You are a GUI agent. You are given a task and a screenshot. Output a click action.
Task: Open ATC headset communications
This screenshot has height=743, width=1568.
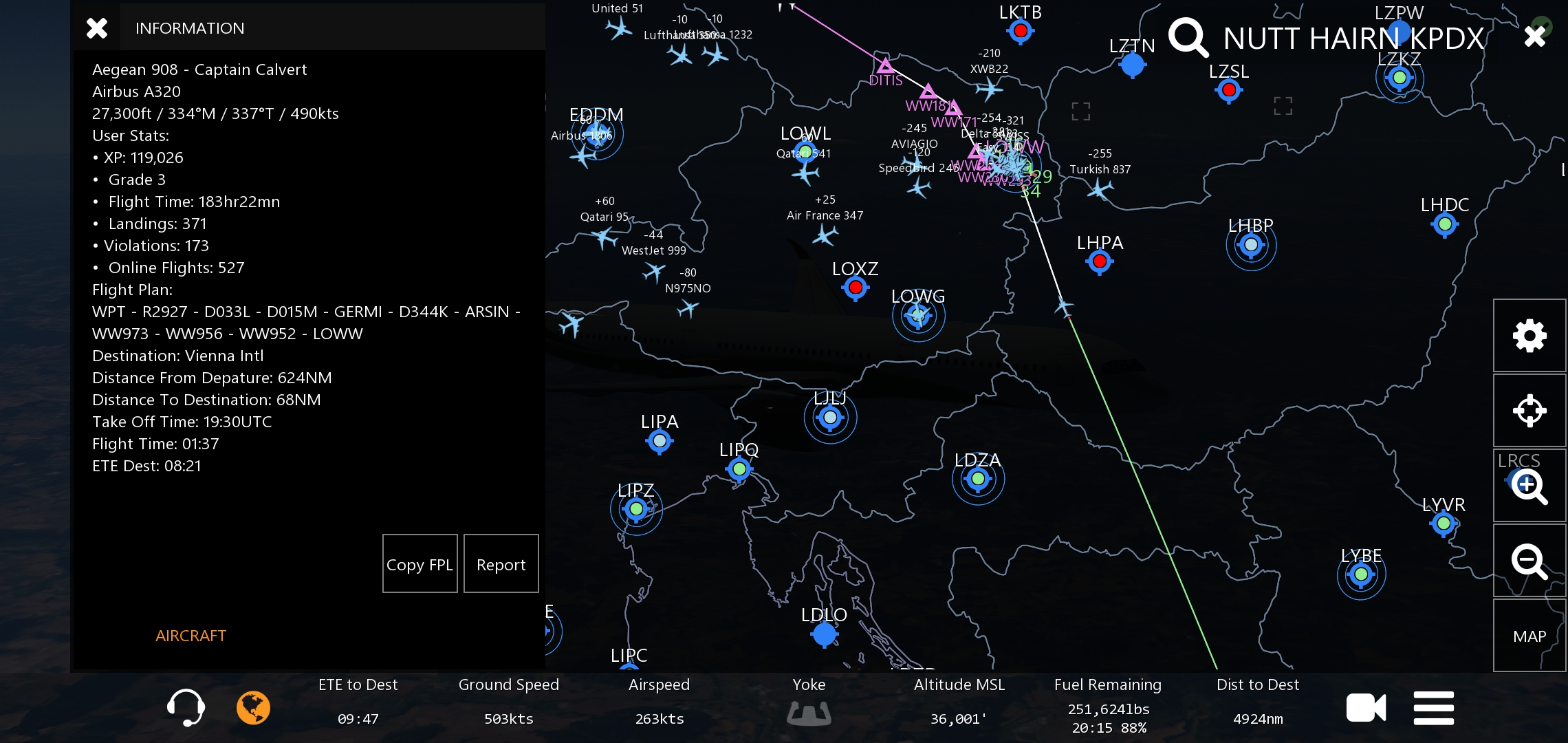pos(186,707)
